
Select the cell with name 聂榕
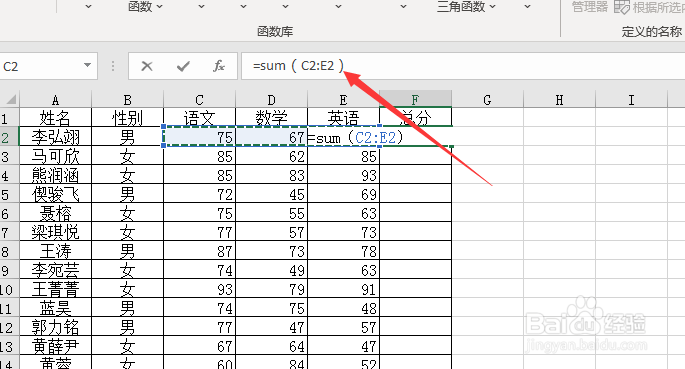(x=55, y=213)
